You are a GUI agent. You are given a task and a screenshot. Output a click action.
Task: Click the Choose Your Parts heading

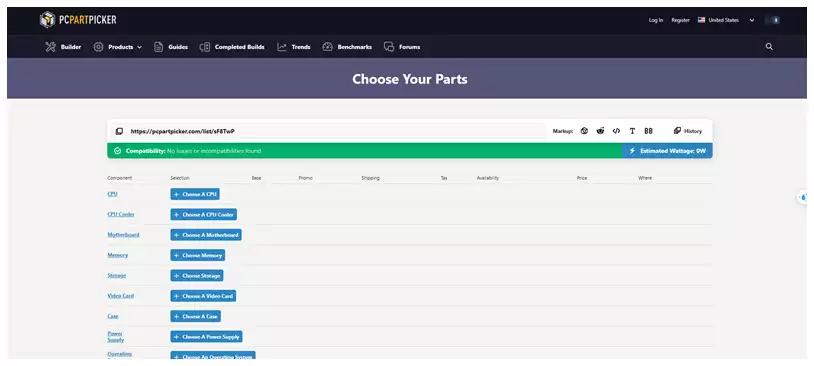(410, 79)
